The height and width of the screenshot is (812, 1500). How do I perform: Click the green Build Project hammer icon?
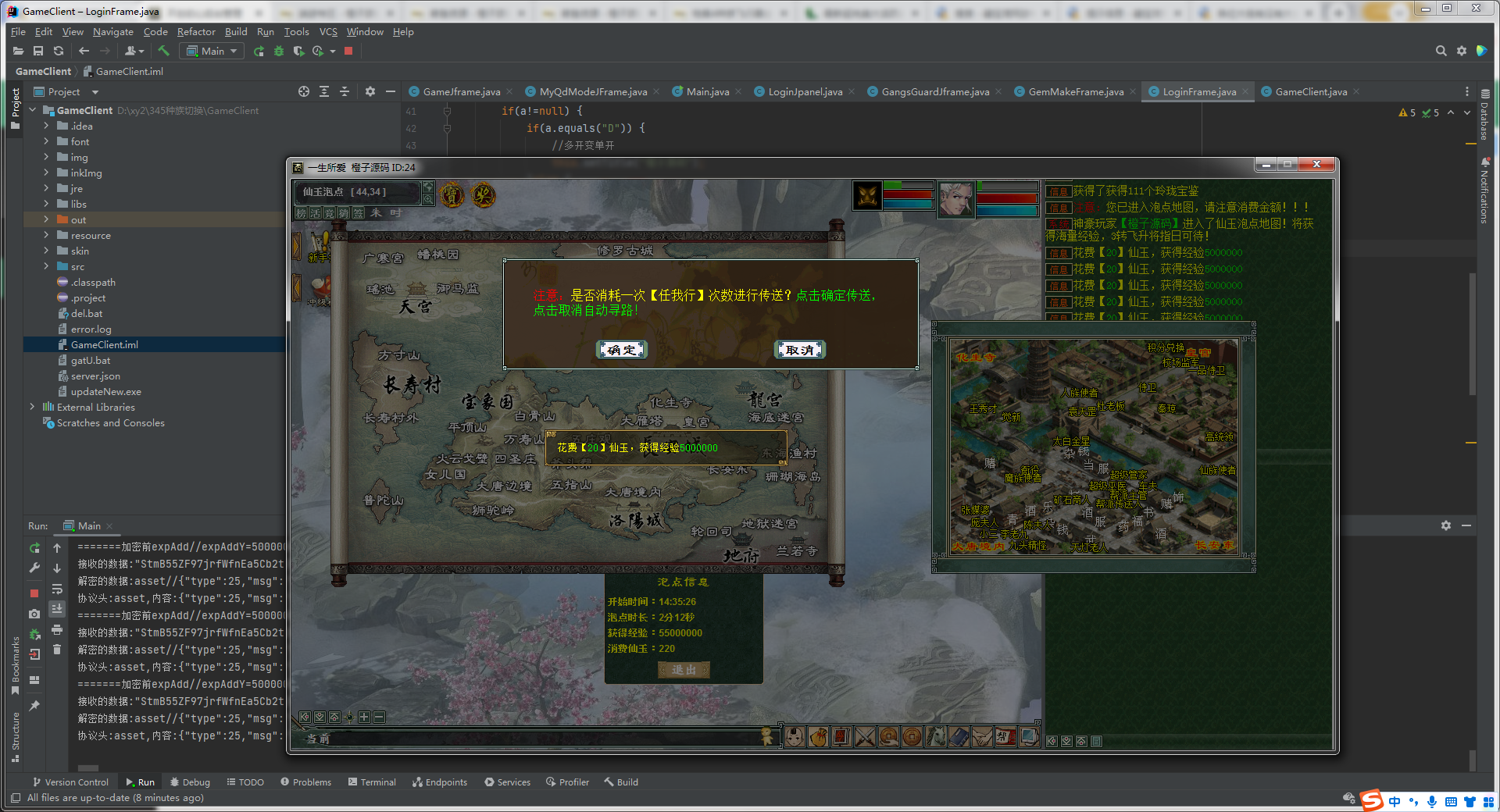point(164,51)
